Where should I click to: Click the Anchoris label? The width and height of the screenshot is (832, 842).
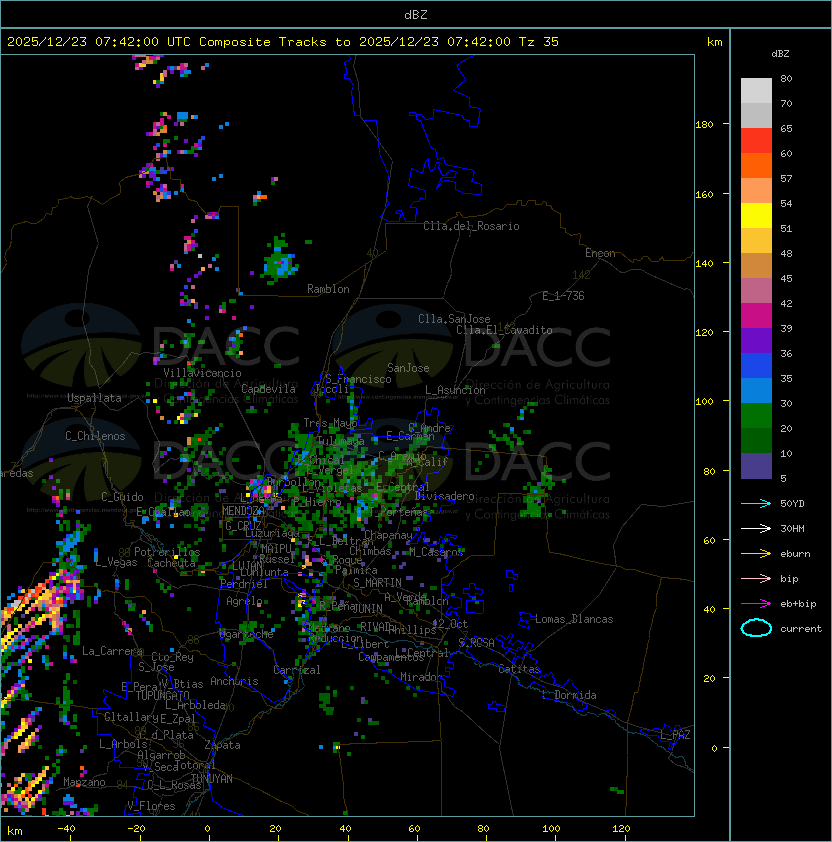[234, 681]
